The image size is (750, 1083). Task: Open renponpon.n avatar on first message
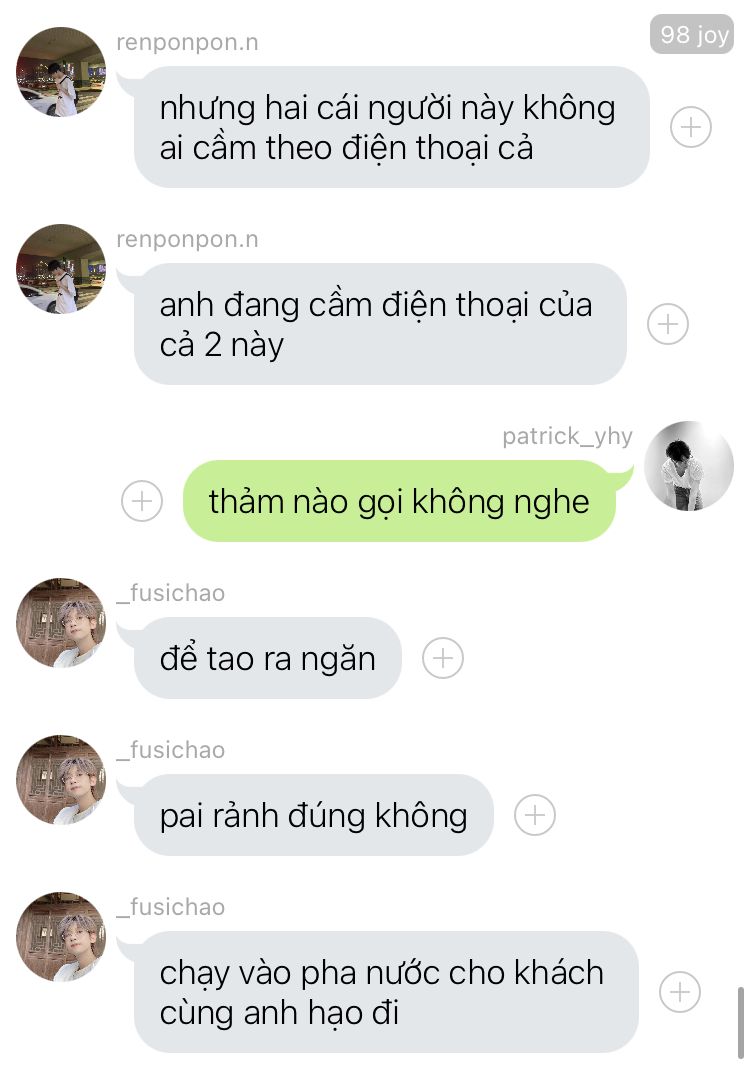[x=61, y=72]
